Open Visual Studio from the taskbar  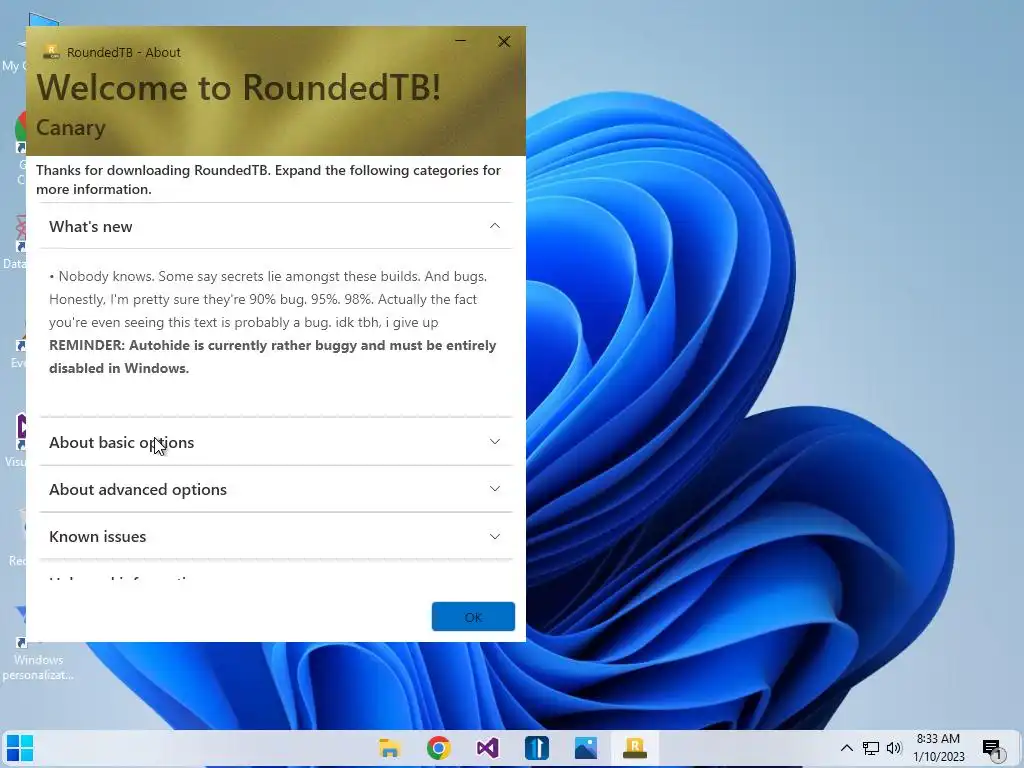(487, 748)
